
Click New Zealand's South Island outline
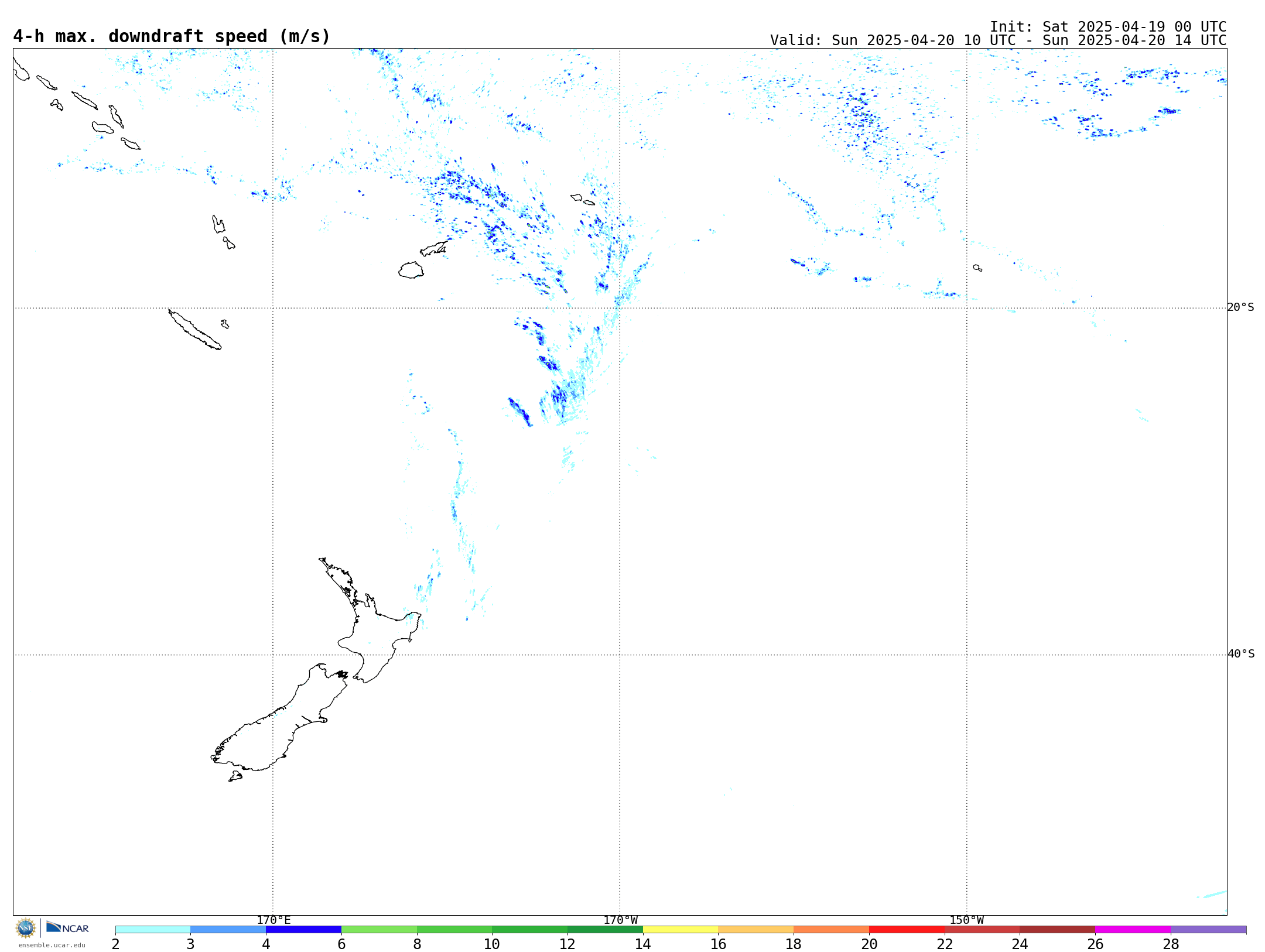279,717
